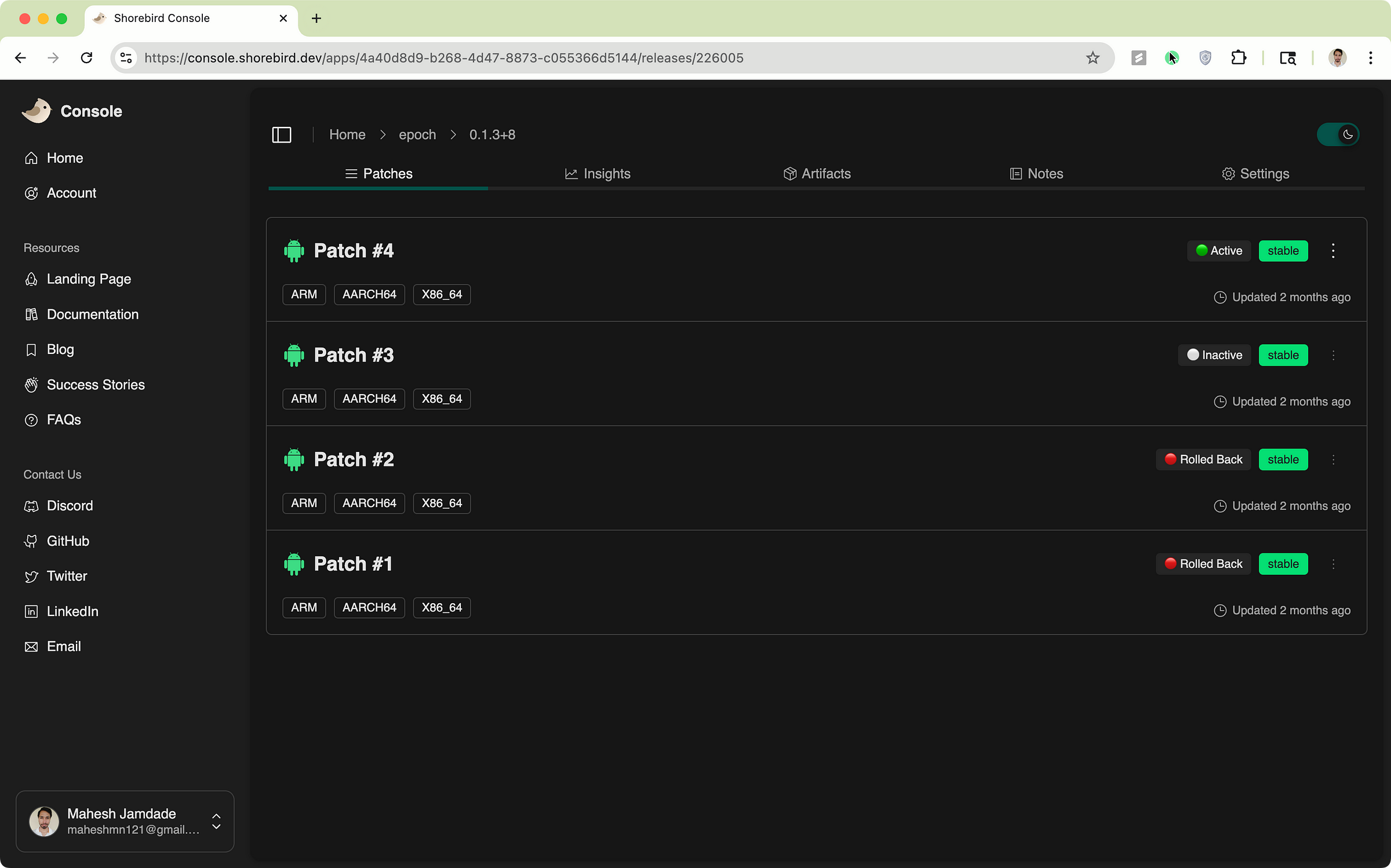Image resolution: width=1391 pixels, height=868 pixels.
Task: Open the Settings tab
Action: [x=1255, y=174]
